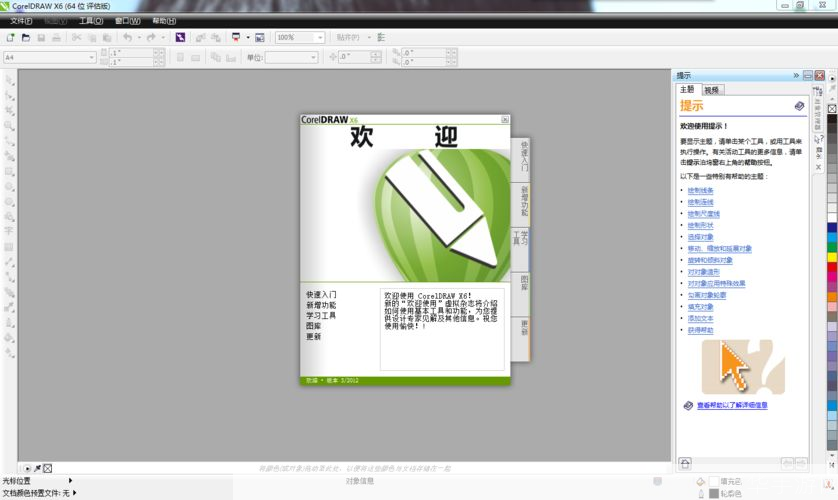Viewport: 838px width, 500px height.
Task: Select the Table tool in toolbox
Action: point(9,247)
